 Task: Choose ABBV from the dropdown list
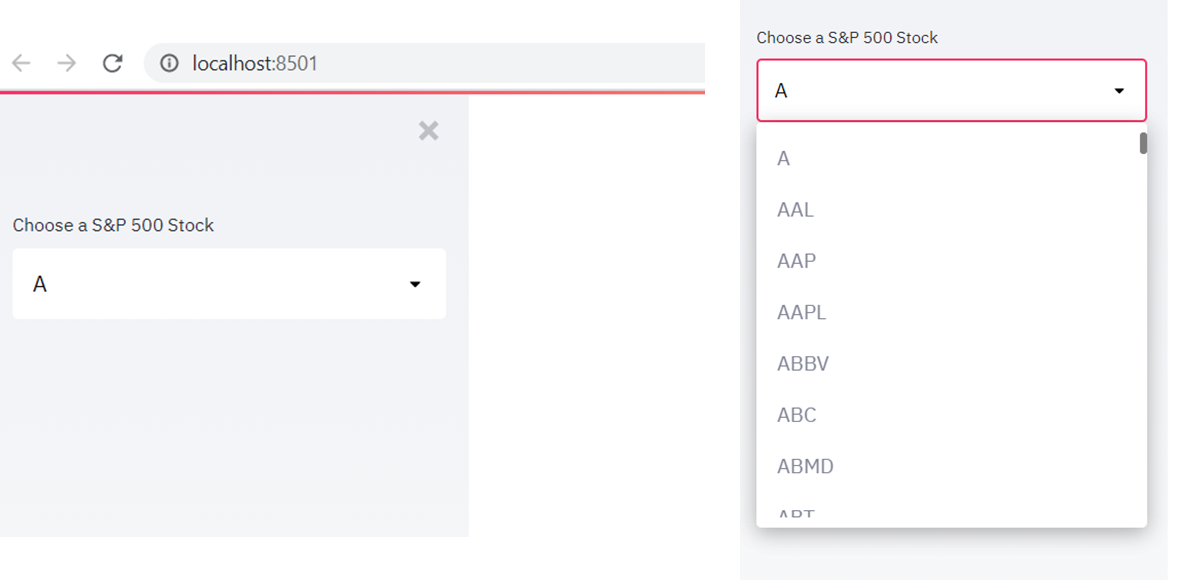coord(803,364)
